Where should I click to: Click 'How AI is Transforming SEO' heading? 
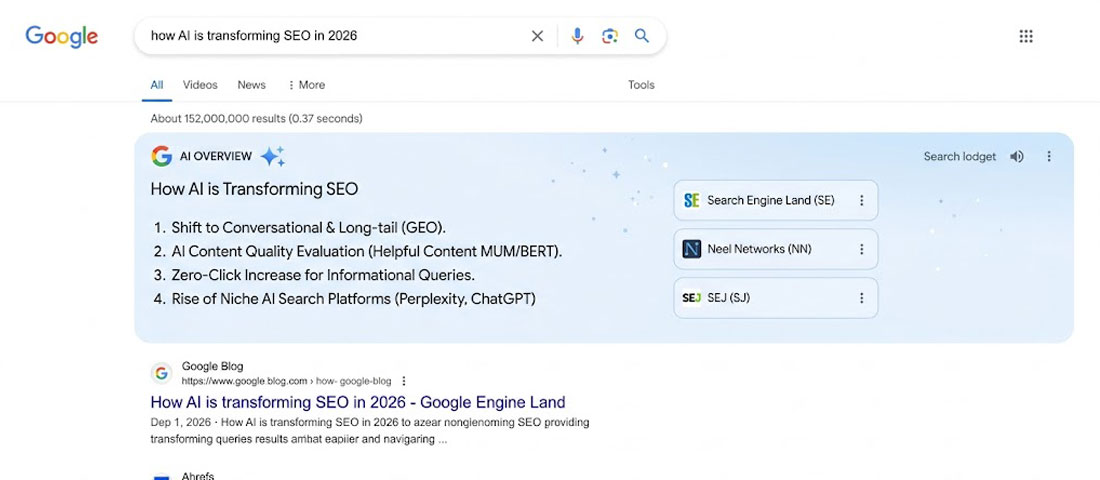254,189
